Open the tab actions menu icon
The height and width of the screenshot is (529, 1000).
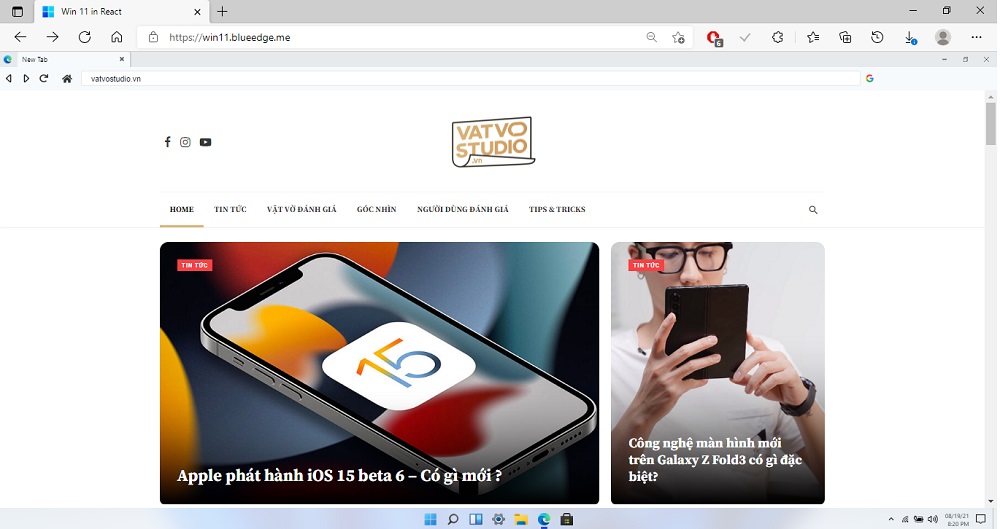tap(17, 11)
